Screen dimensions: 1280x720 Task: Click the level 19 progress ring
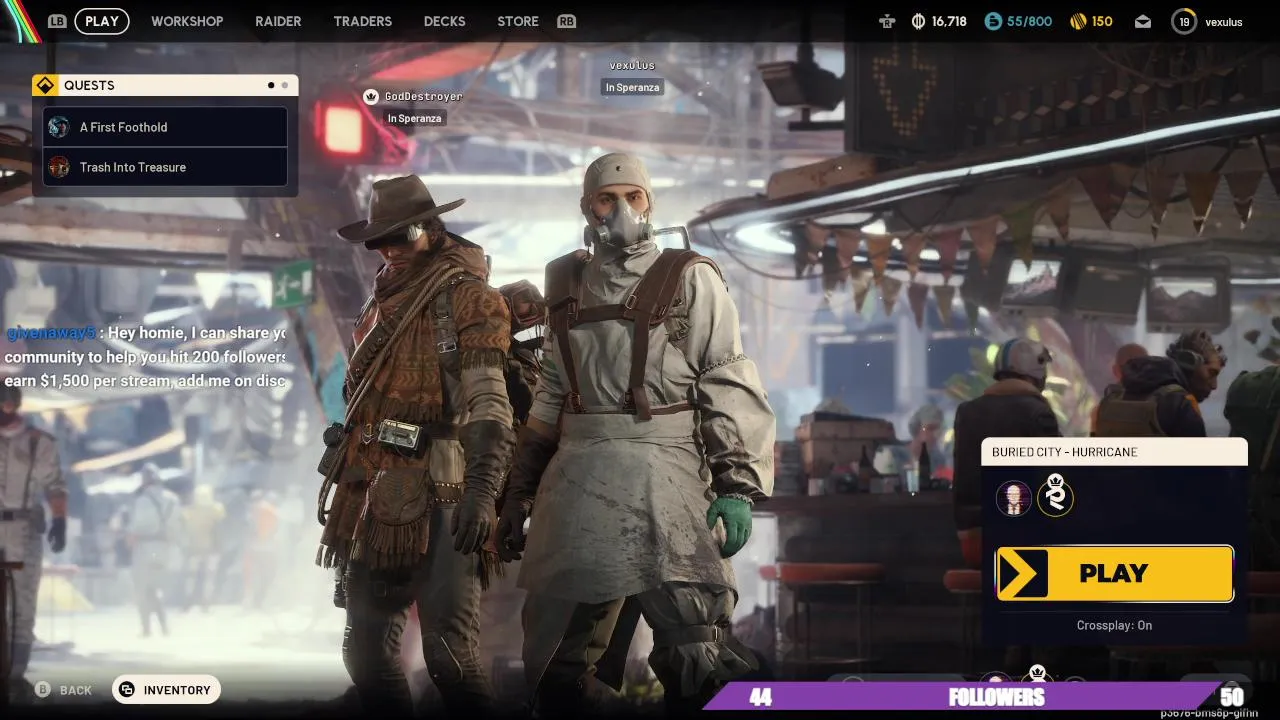tap(1184, 21)
